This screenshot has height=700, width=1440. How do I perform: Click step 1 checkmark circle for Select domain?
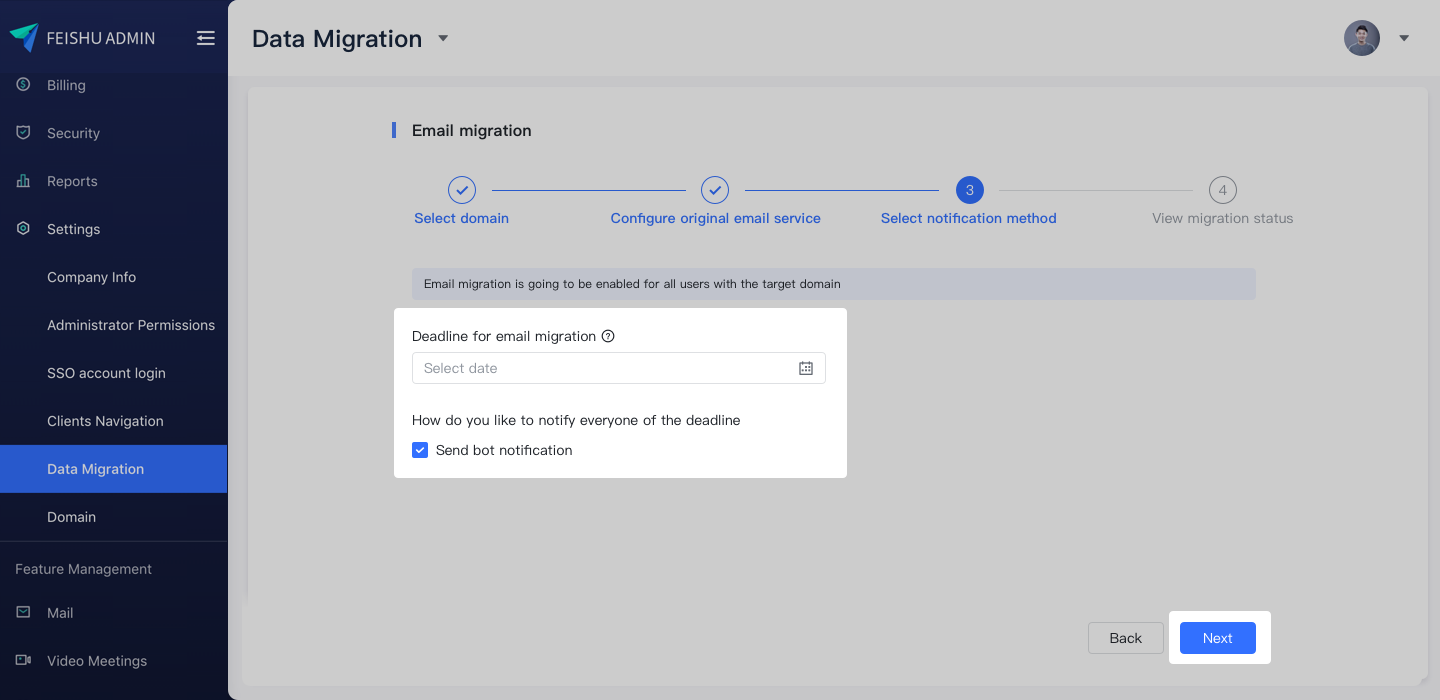click(462, 190)
